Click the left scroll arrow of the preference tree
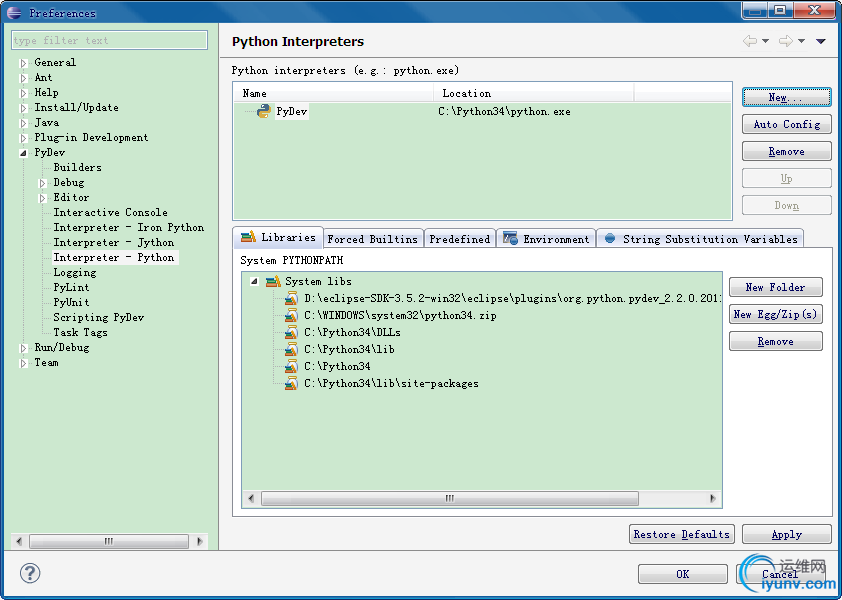This screenshot has width=842, height=600. (19, 541)
